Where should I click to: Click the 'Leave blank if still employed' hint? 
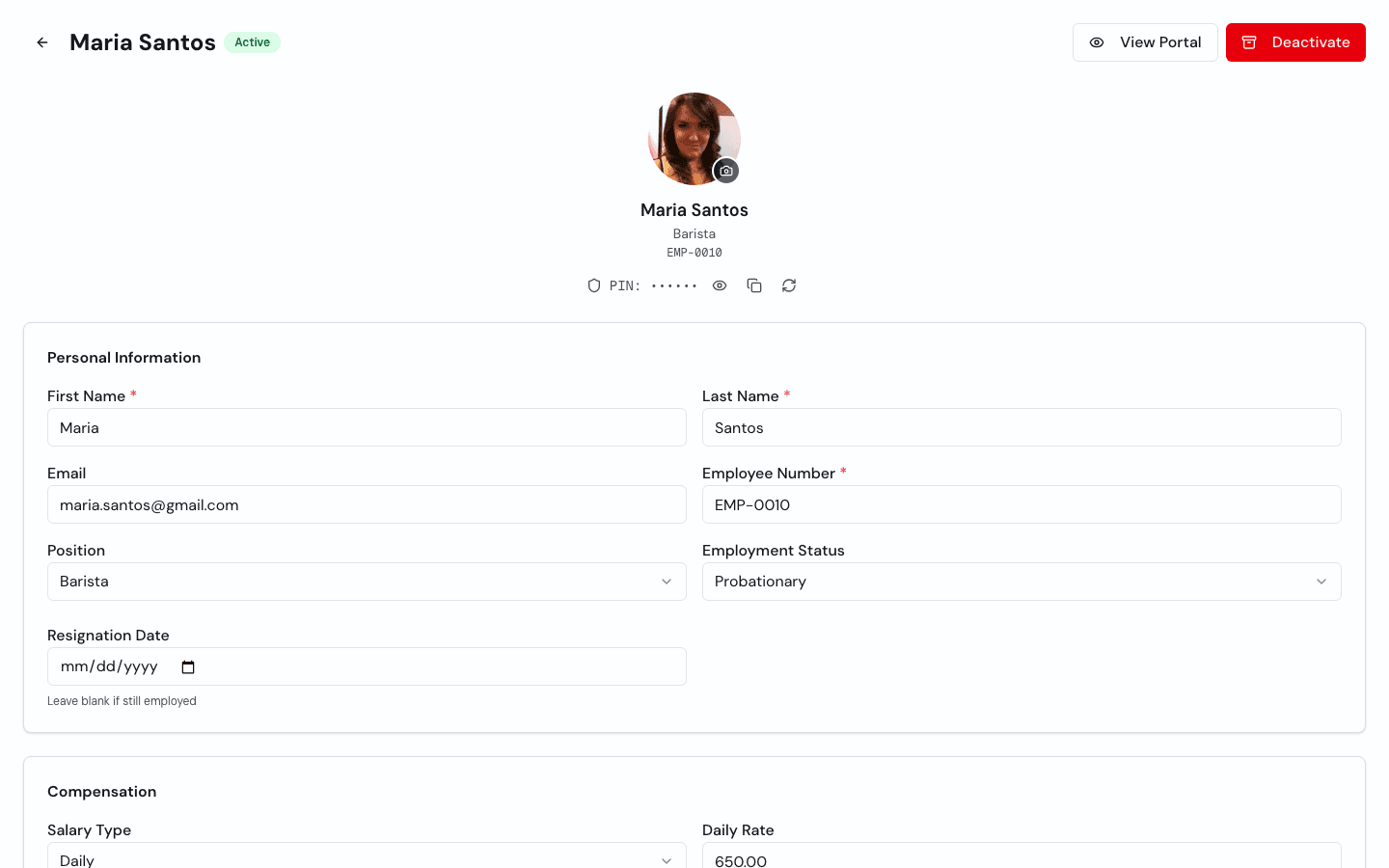pos(122,701)
